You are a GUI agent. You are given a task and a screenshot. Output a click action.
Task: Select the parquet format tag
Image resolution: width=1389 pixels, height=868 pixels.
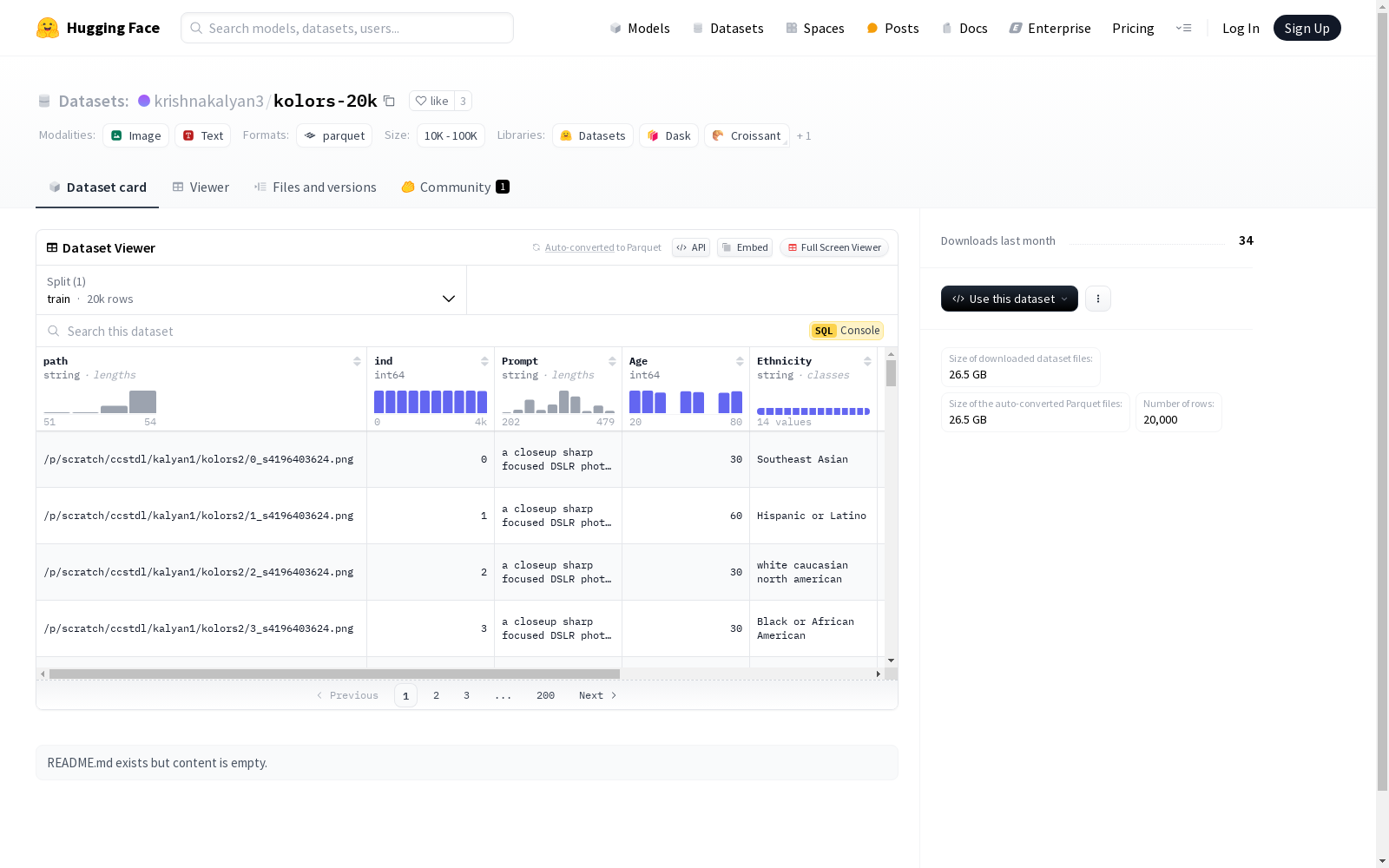334,135
